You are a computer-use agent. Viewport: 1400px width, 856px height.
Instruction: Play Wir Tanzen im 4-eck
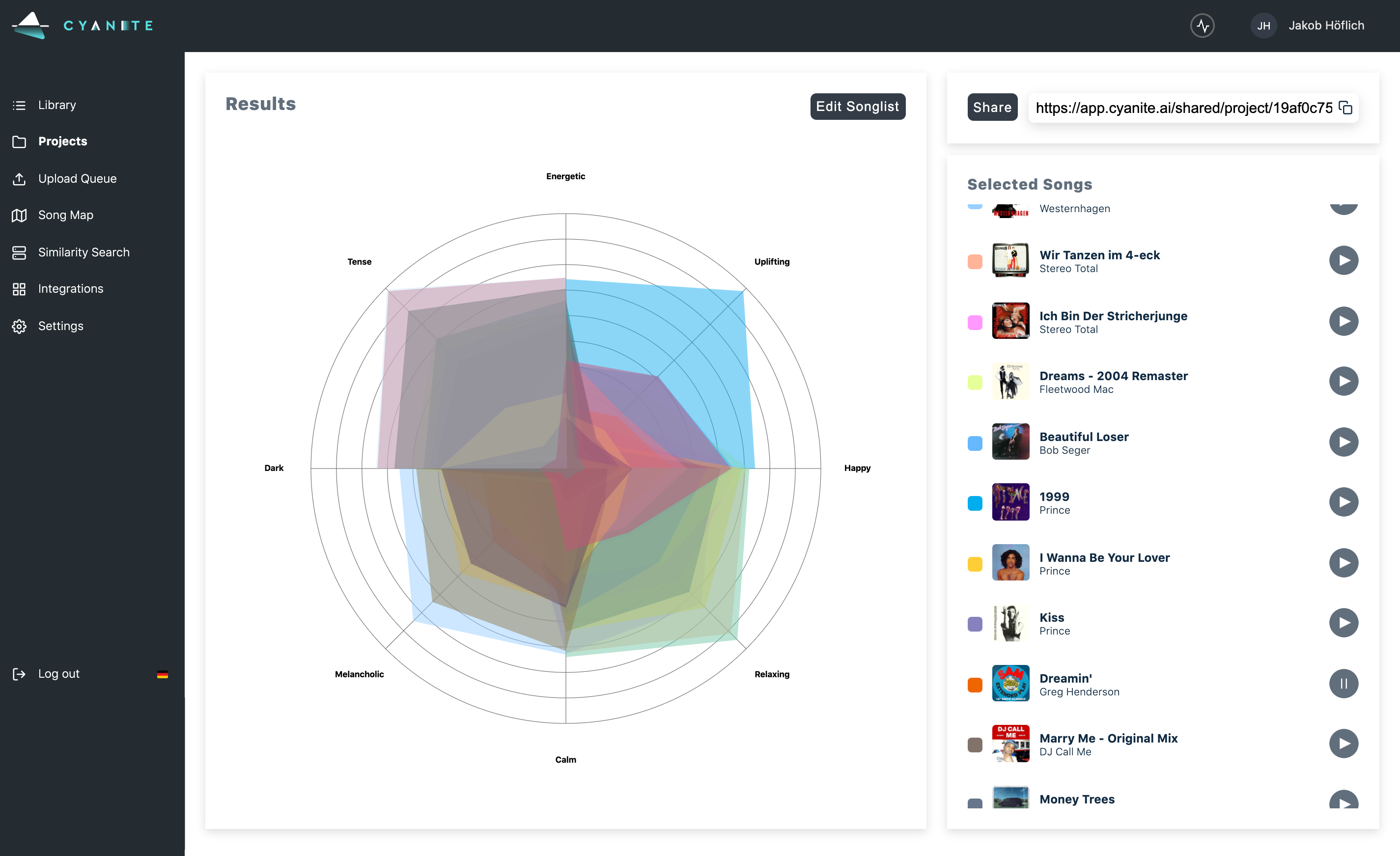point(1343,260)
